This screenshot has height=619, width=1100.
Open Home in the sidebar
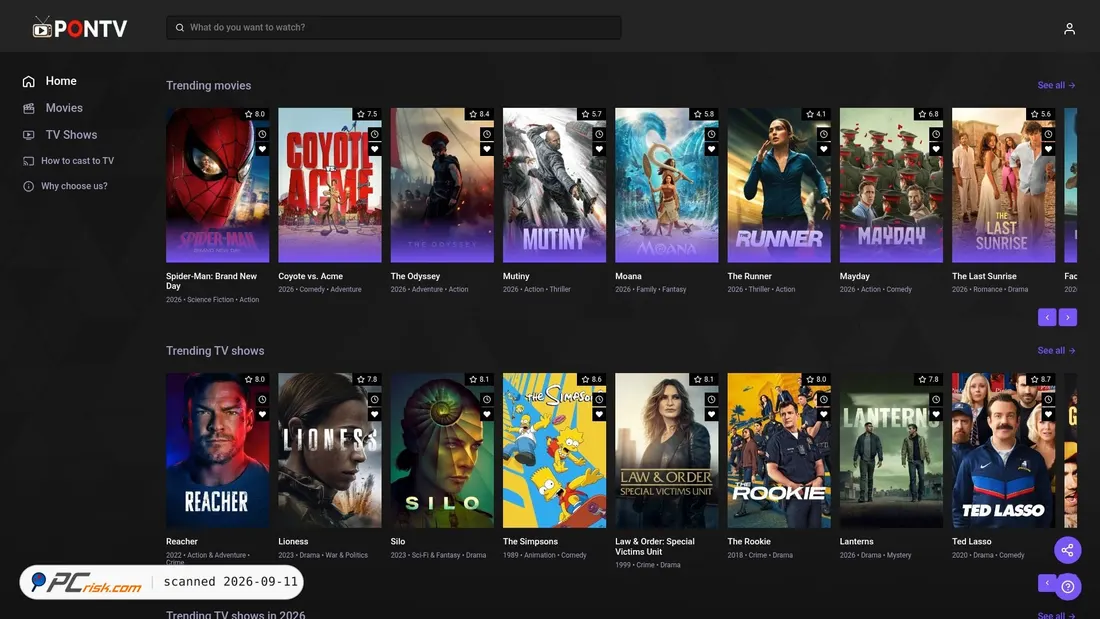tap(61, 81)
